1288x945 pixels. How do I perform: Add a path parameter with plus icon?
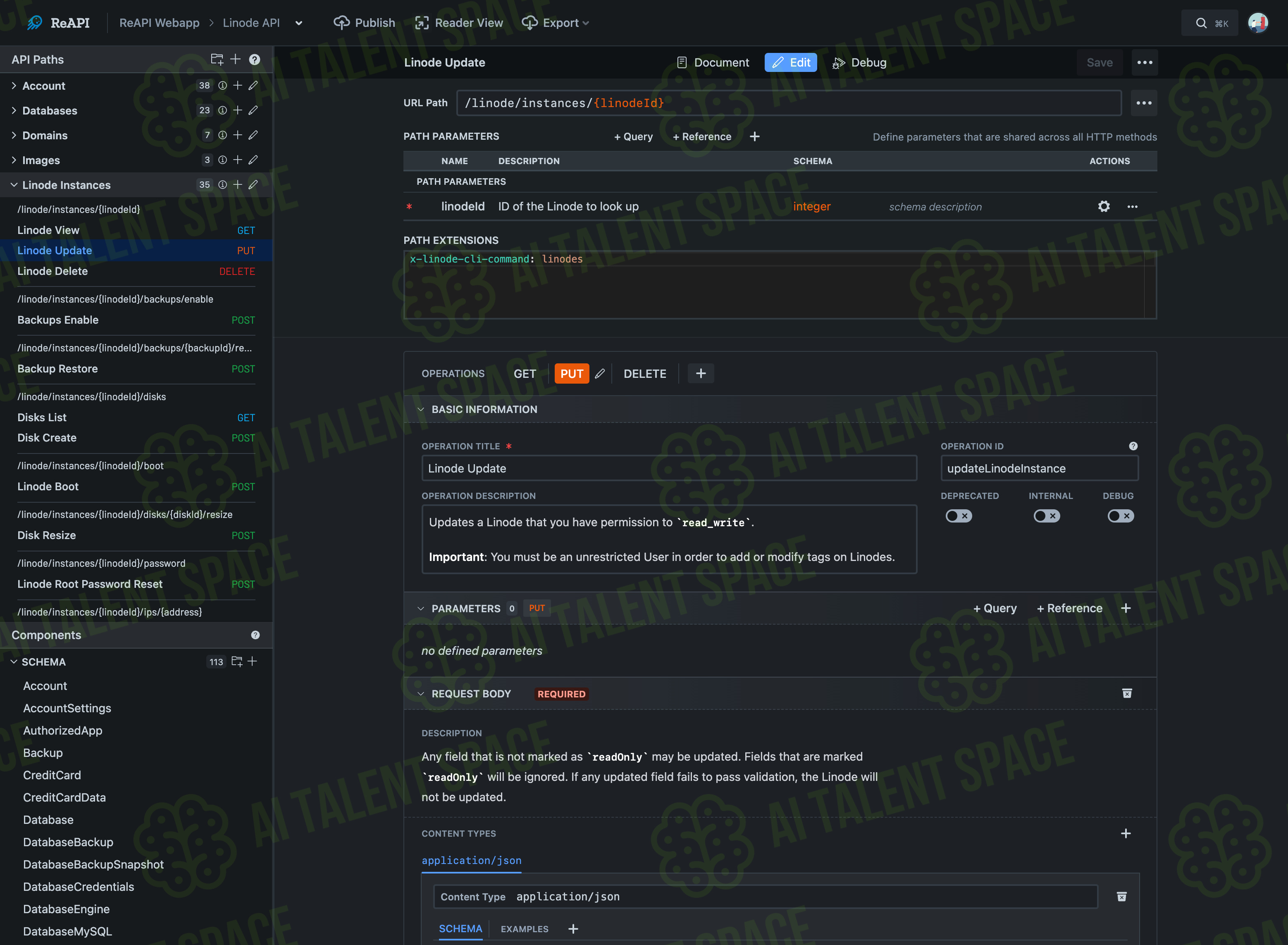coord(754,136)
